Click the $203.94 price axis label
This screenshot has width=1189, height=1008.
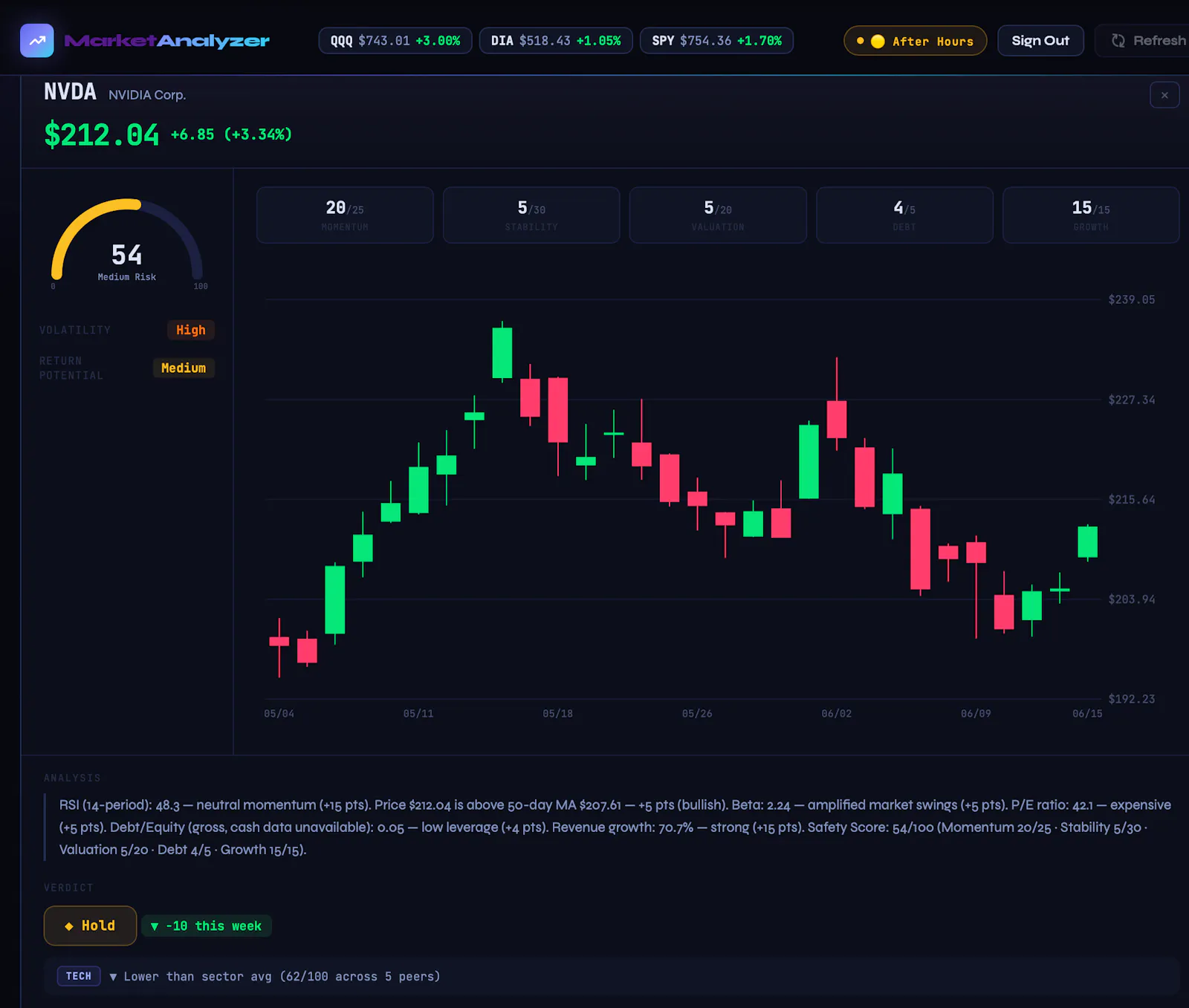click(x=1131, y=599)
